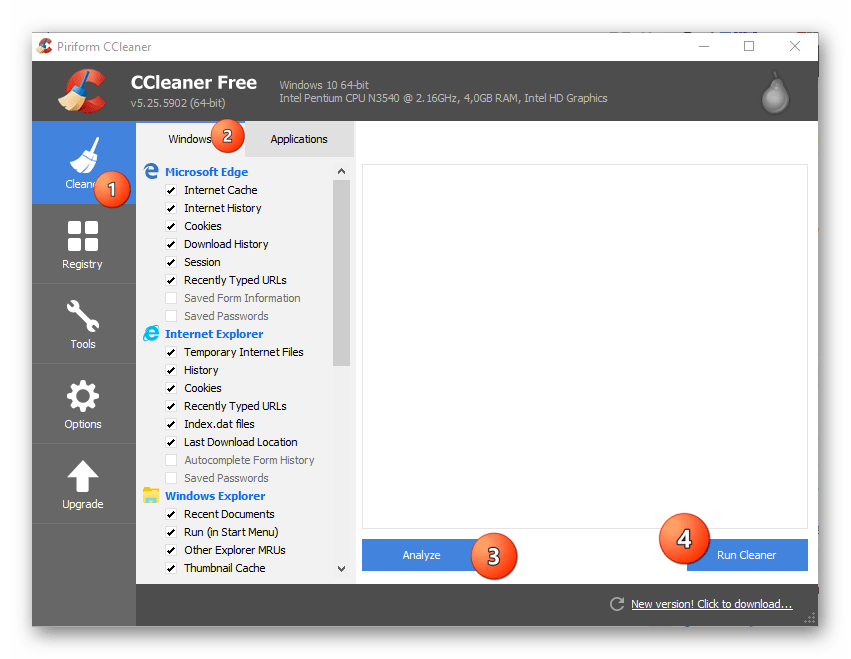
Task: Click the Microsoft Edge category icon
Action: tap(152, 172)
